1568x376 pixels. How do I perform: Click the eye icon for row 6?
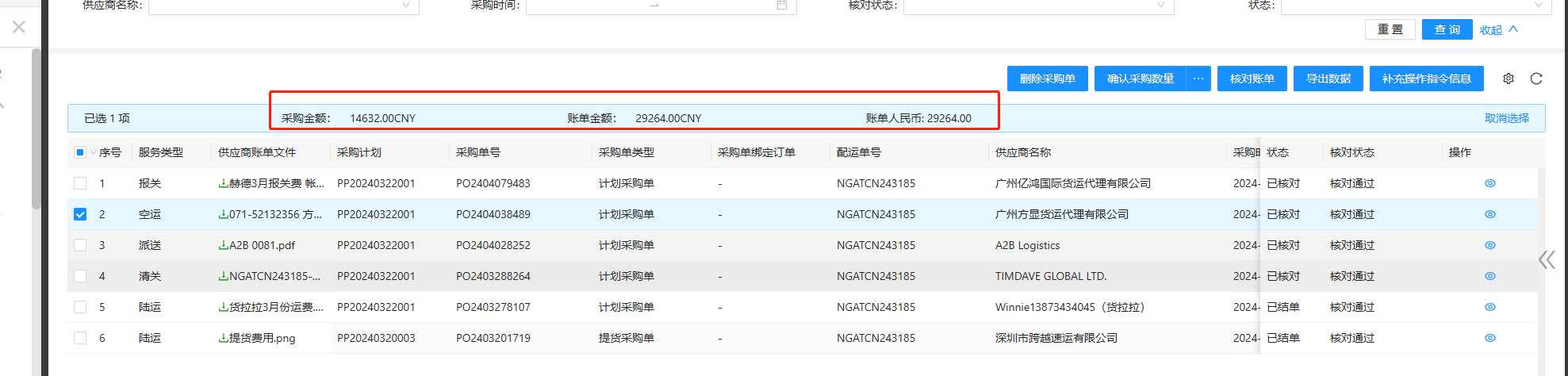click(x=1489, y=338)
